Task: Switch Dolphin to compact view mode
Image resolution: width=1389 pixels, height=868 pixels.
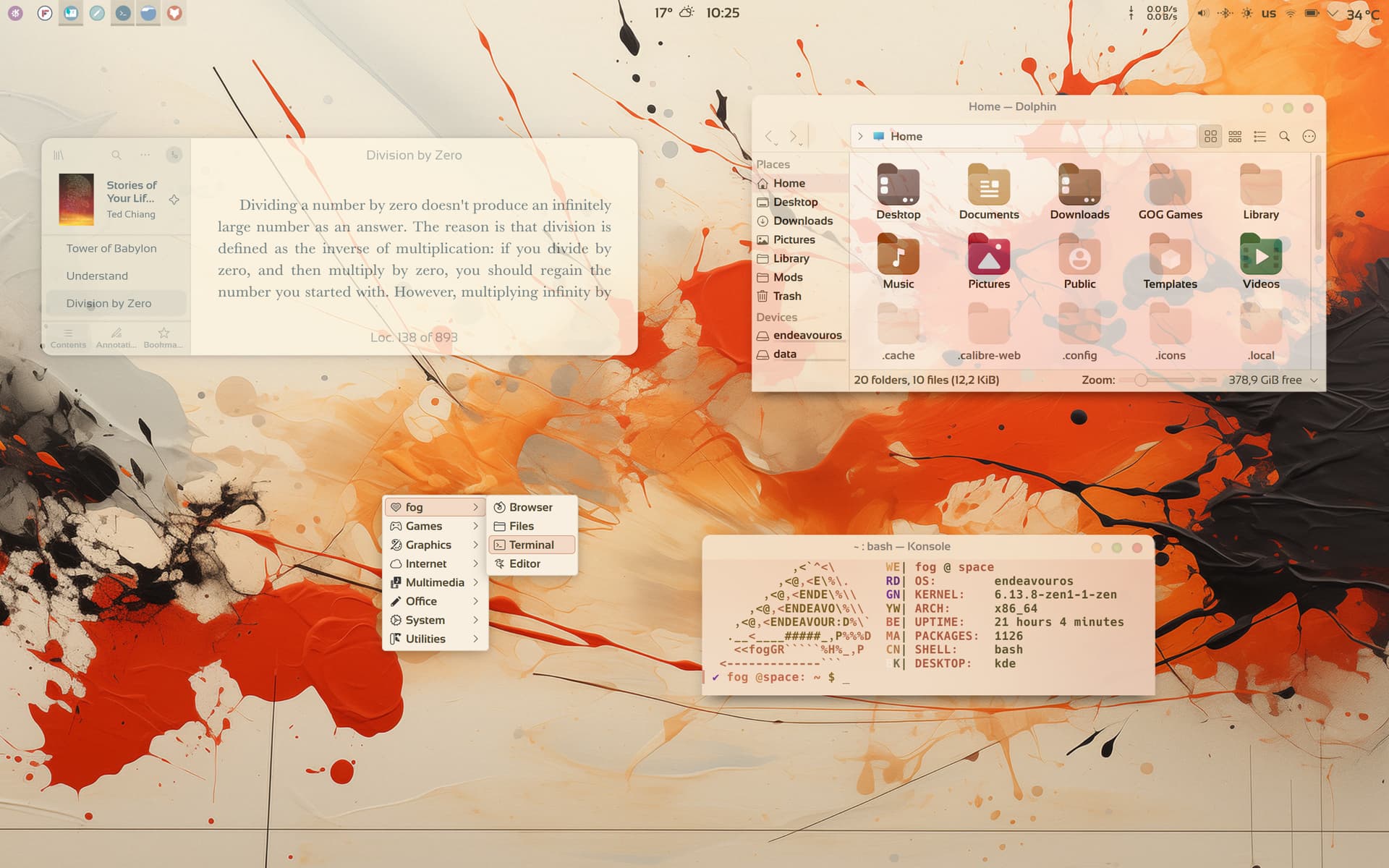Action: coord(1235,136)
